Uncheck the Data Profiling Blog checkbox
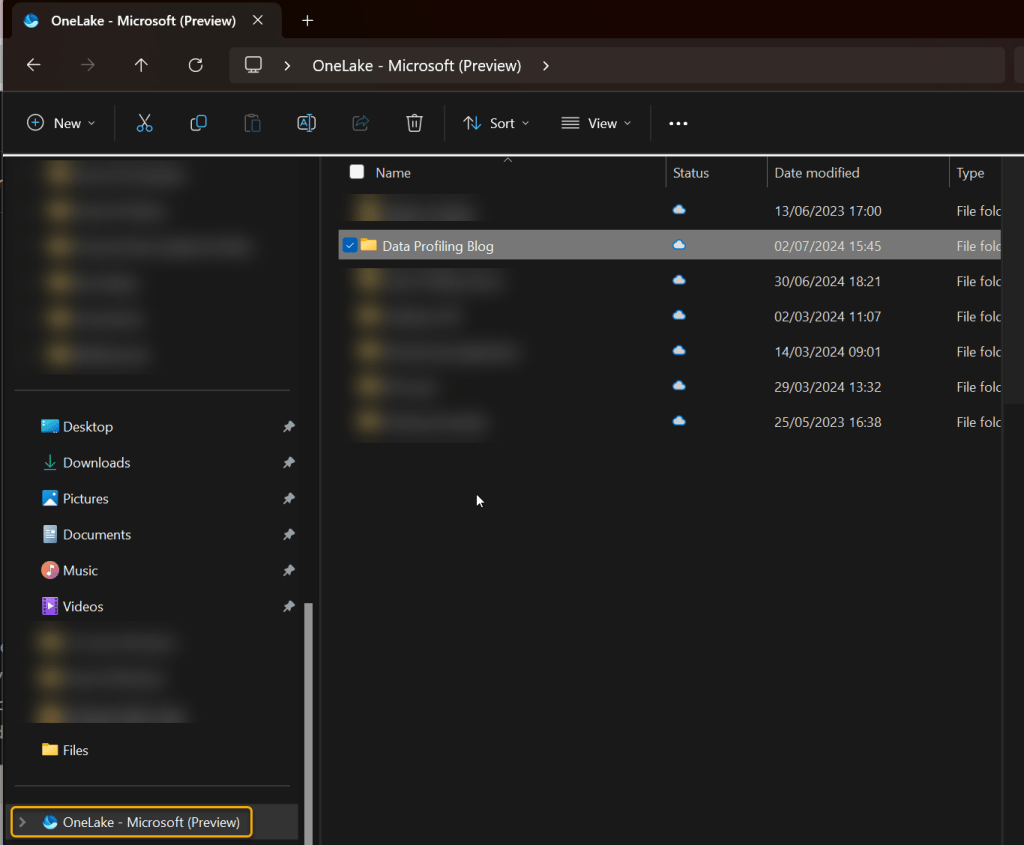1024x845 pixels. (x=350, y=245)
